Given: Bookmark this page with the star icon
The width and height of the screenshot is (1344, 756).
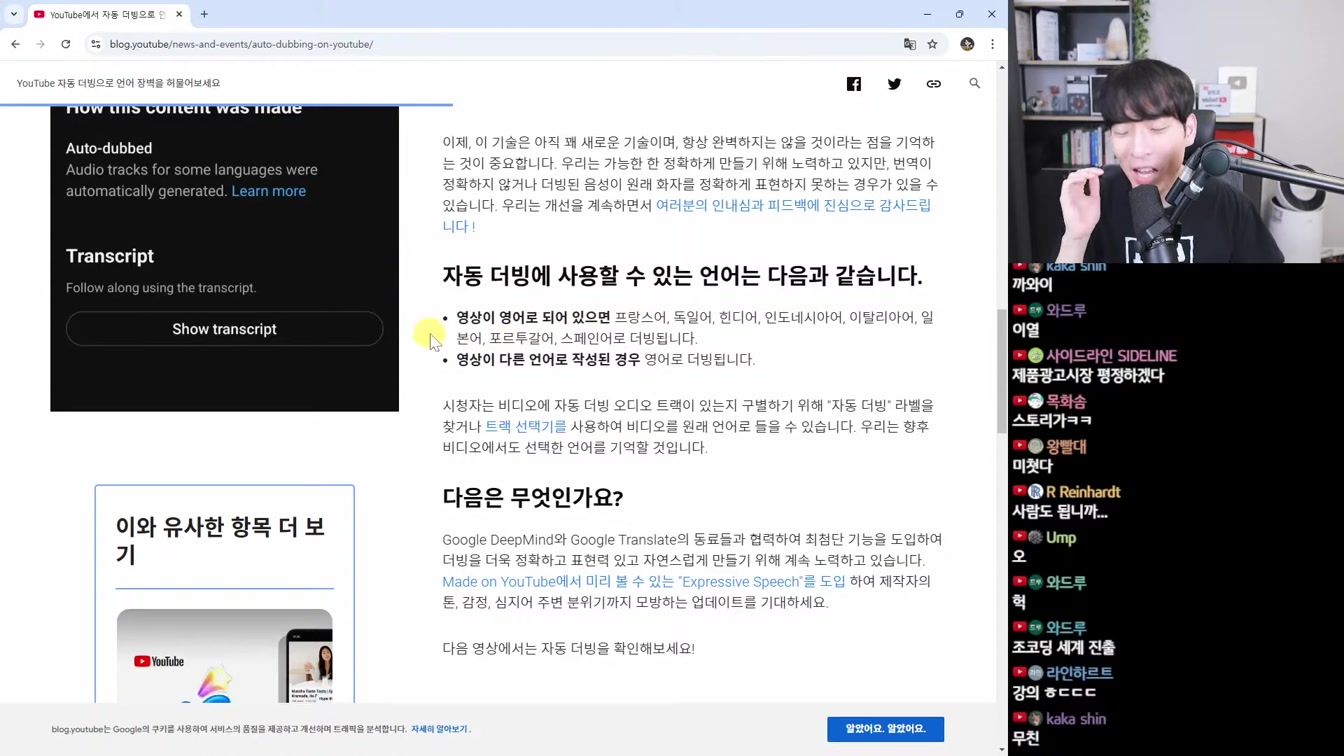Looking at the screenshot, I should point(932,44).
